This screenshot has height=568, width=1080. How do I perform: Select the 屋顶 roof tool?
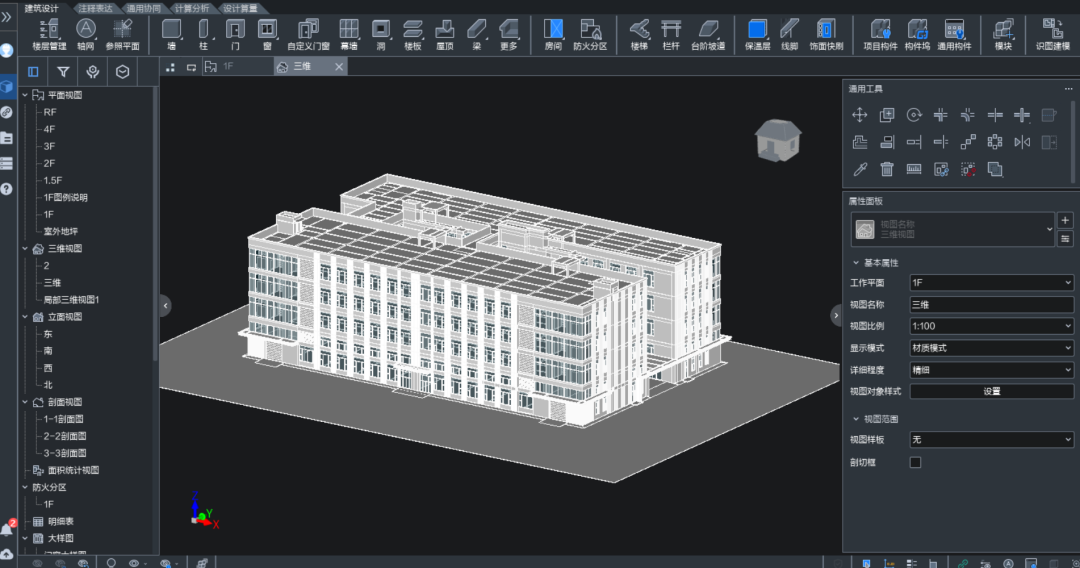pos(445,34)
